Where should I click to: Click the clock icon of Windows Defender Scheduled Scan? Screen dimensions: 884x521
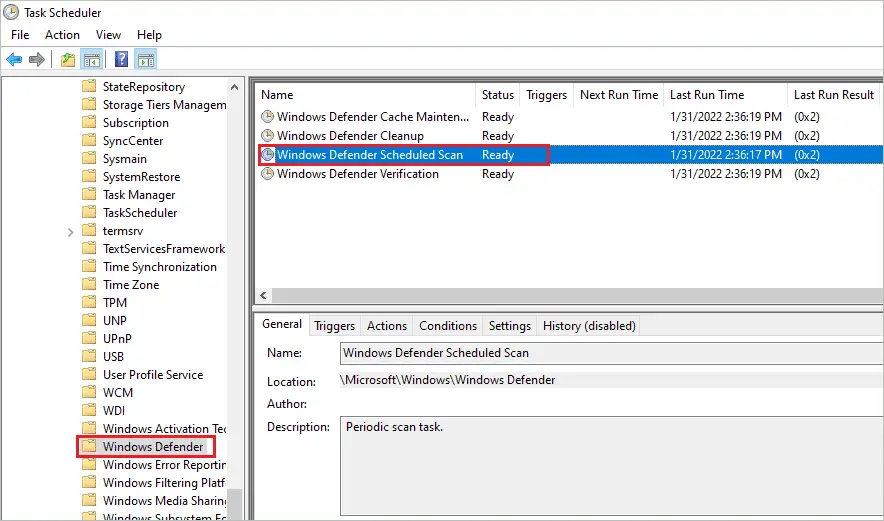click(267, 154)
